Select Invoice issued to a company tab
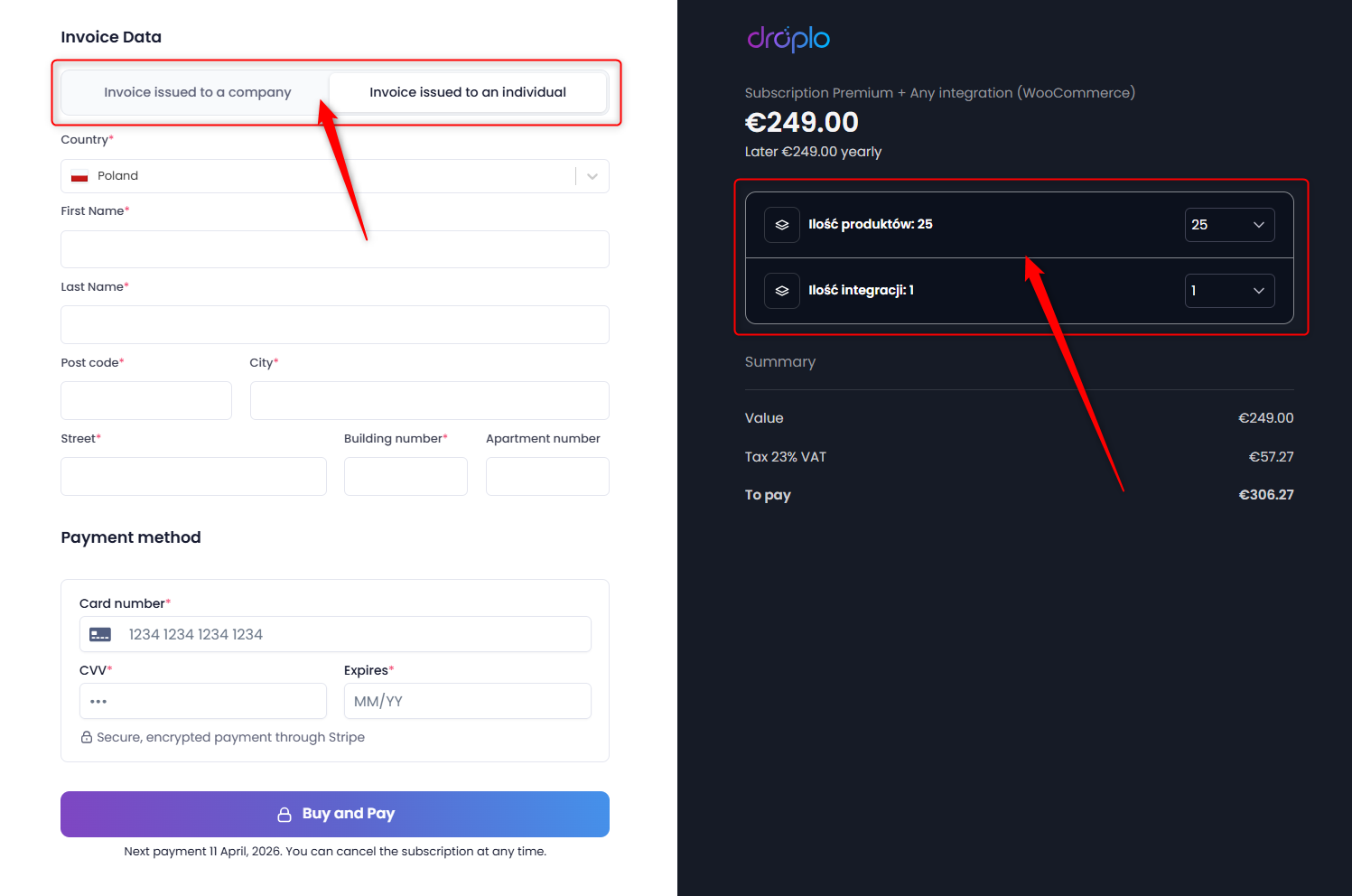The width and height of the screenshot is (1352, 896). 197,92
